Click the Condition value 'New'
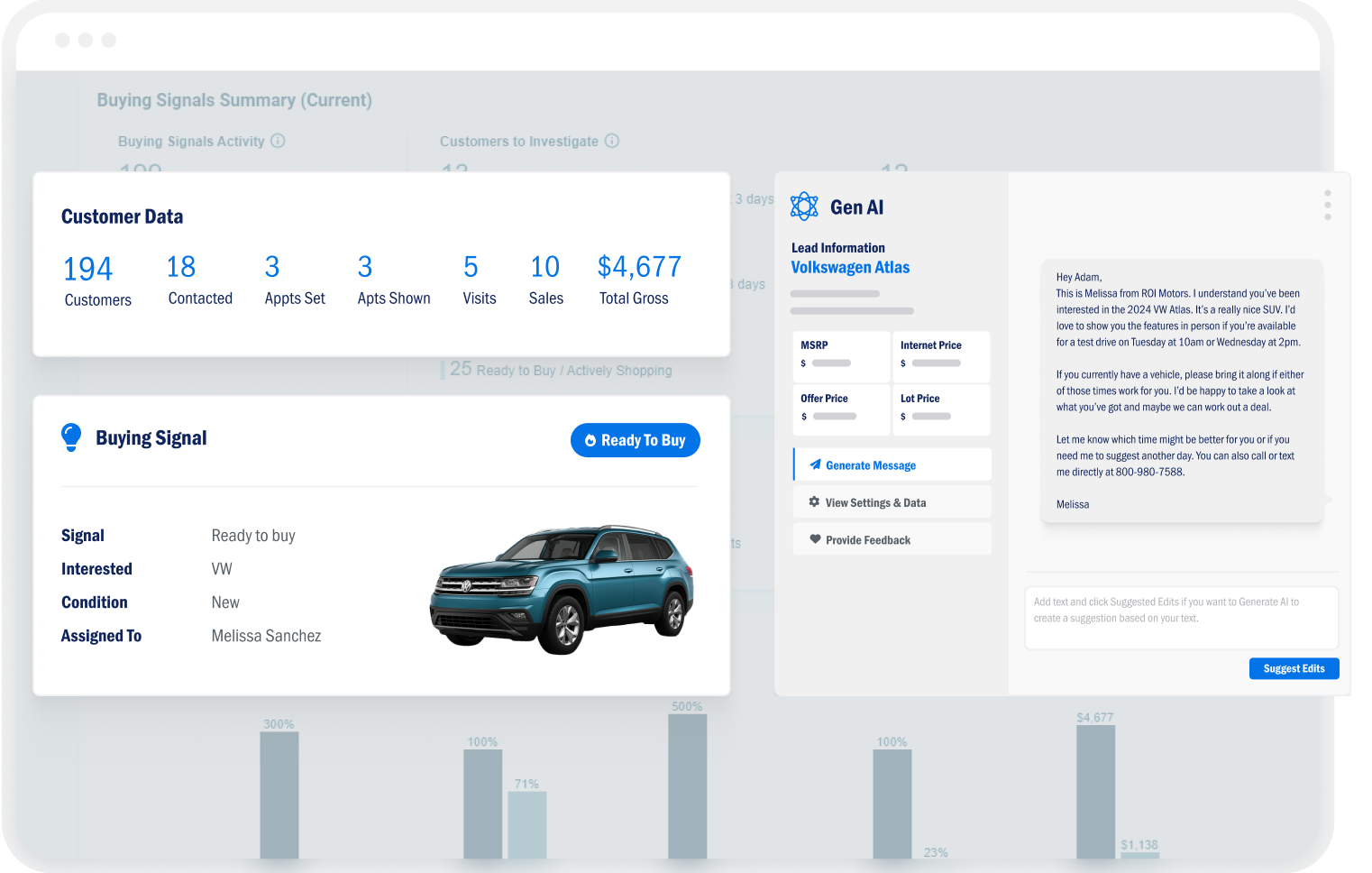Image resolution: width=1372 pixels, height=873 pixels. (x=225, y=602)
